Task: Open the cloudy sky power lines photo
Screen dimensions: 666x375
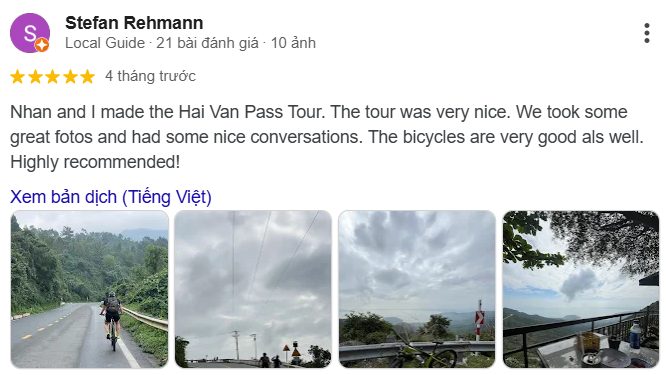Action: point(253,289)
